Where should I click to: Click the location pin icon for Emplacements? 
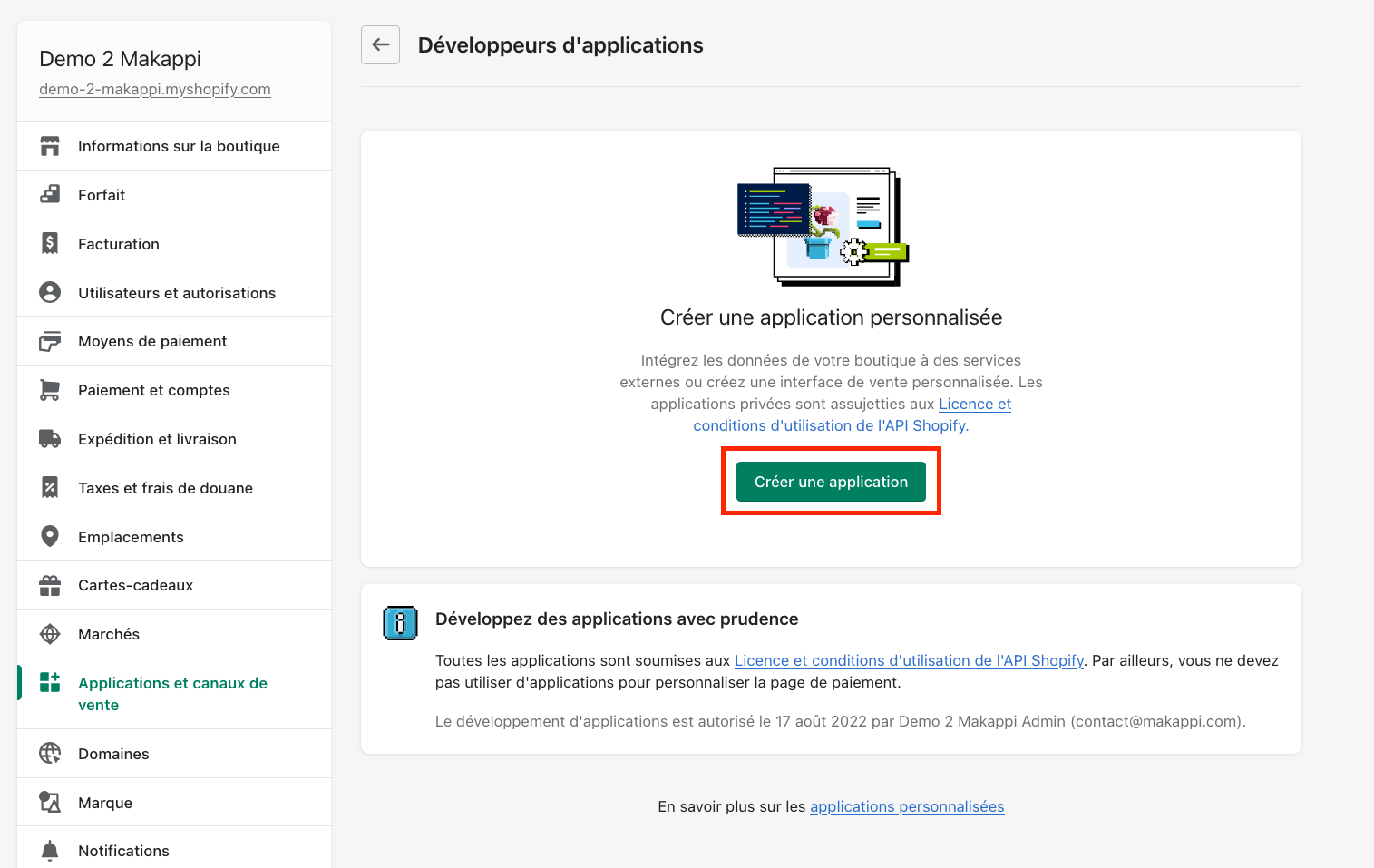coord(50,536)
